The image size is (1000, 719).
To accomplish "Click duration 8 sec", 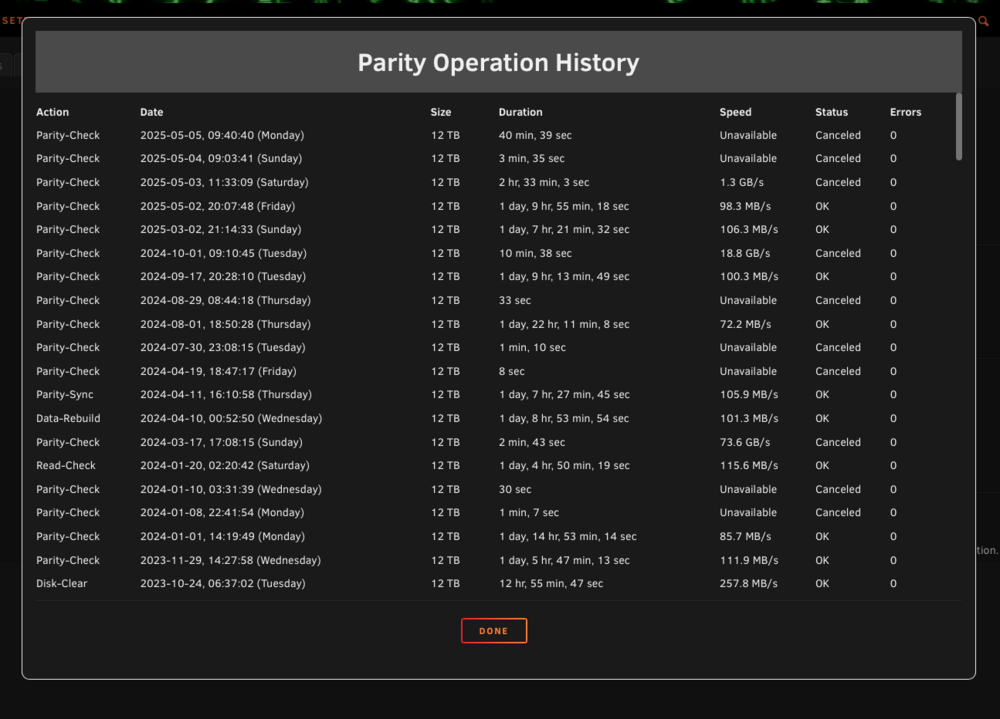I will click(511, 371).
